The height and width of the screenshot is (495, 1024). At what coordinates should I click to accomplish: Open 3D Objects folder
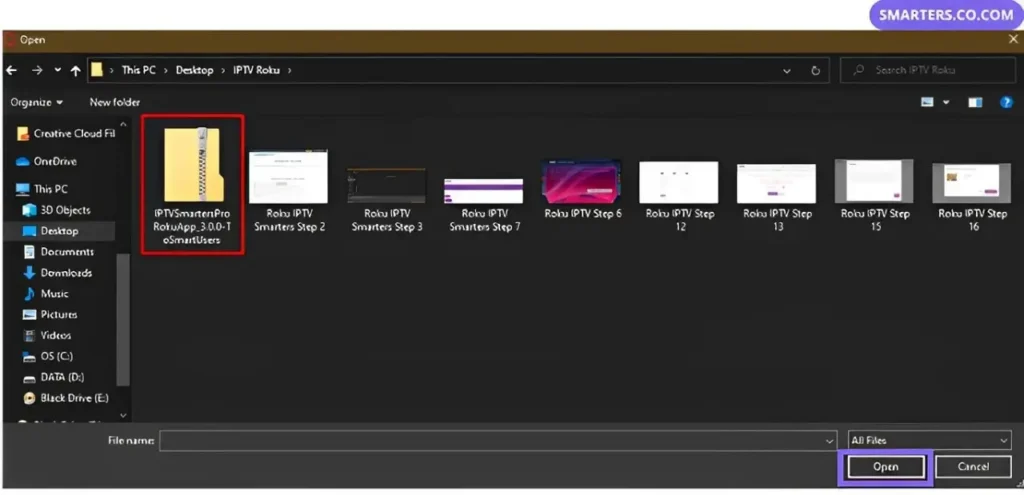[57, 210]
